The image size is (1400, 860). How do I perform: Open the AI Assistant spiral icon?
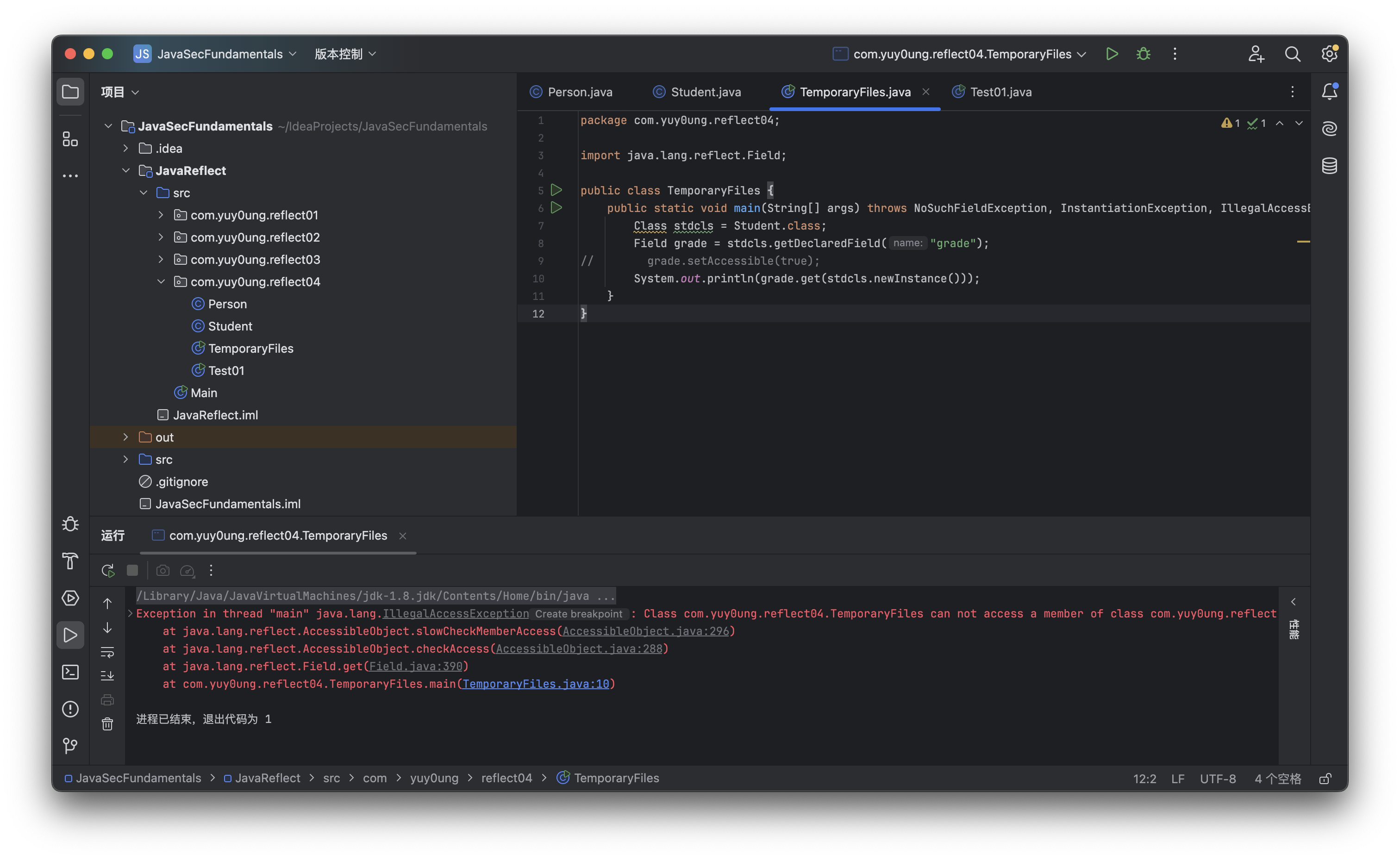click(x=1329, y=129)
